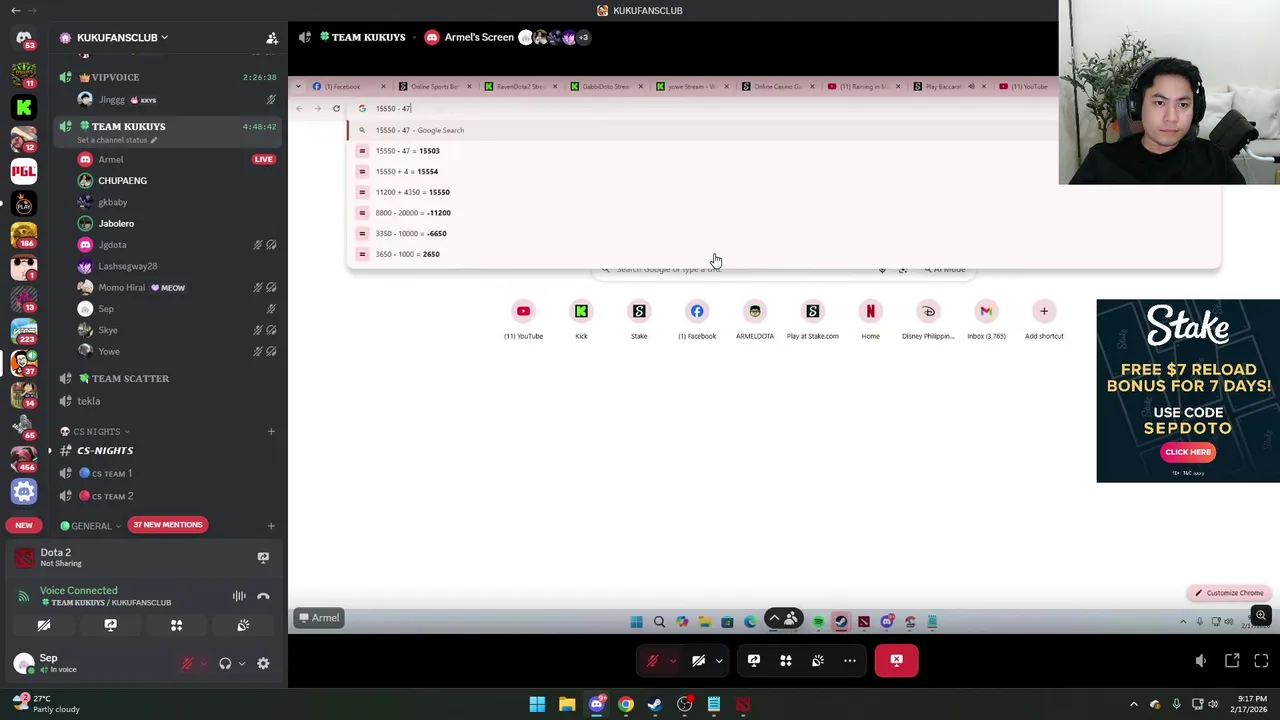Share screen from stream control bar
Image resolution: width=1280 pixels, height=720 pixels.
(754, 660)
